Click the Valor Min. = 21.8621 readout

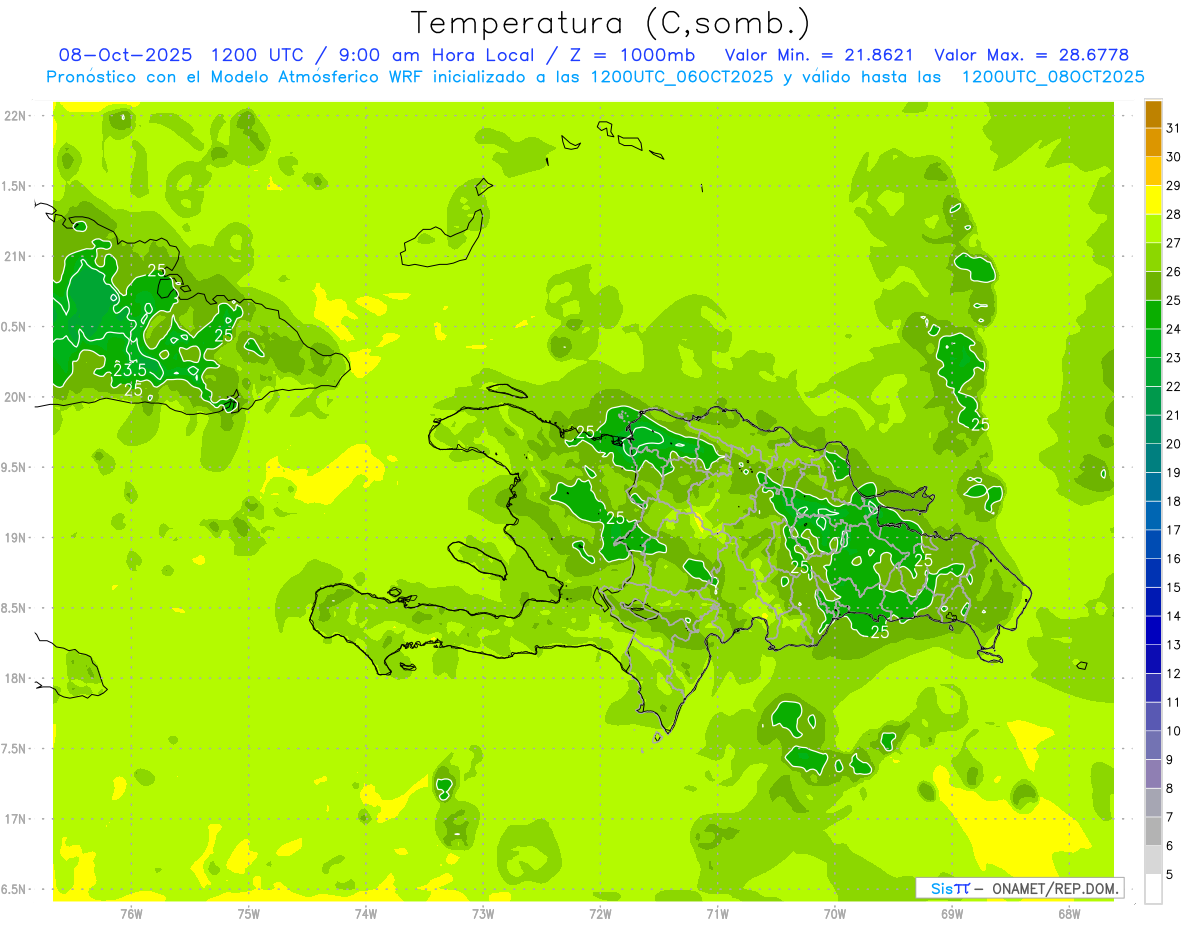click(x=820, y=56)
